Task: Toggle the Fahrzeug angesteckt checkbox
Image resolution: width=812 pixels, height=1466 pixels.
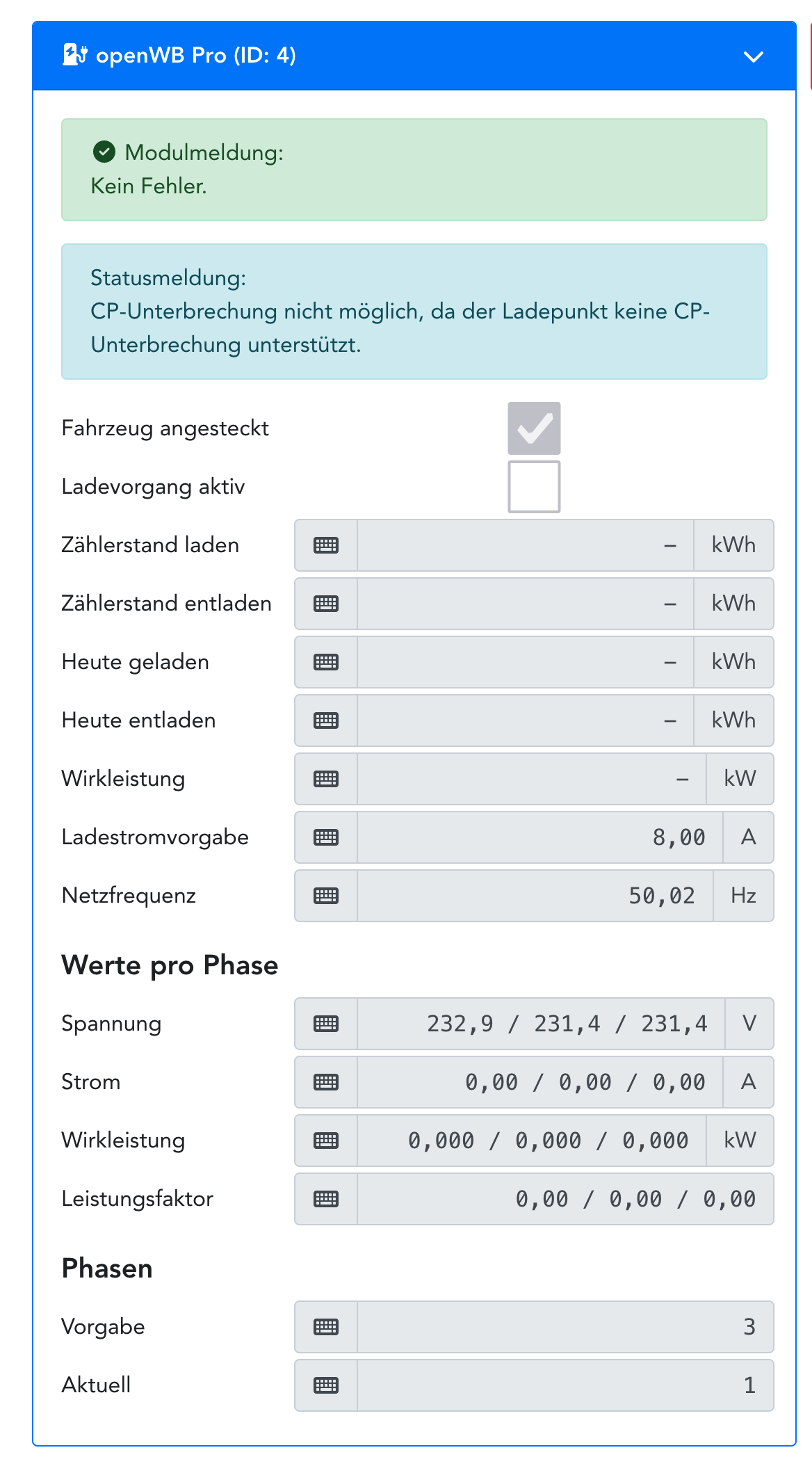Action: tap(534, 428)
